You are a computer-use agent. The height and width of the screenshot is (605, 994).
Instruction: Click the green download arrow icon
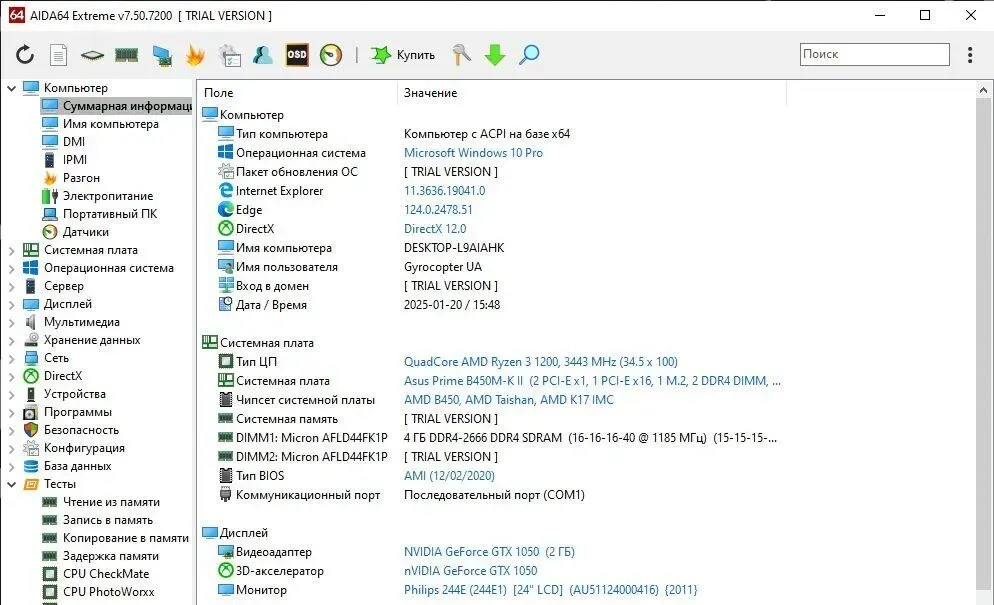[x=495, y=55]
